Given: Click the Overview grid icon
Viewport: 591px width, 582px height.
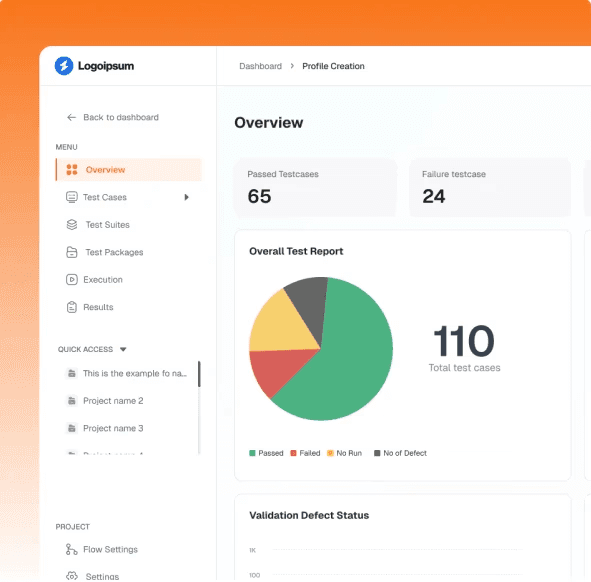Looking at the screenshot, I should (x=72, y=170).
